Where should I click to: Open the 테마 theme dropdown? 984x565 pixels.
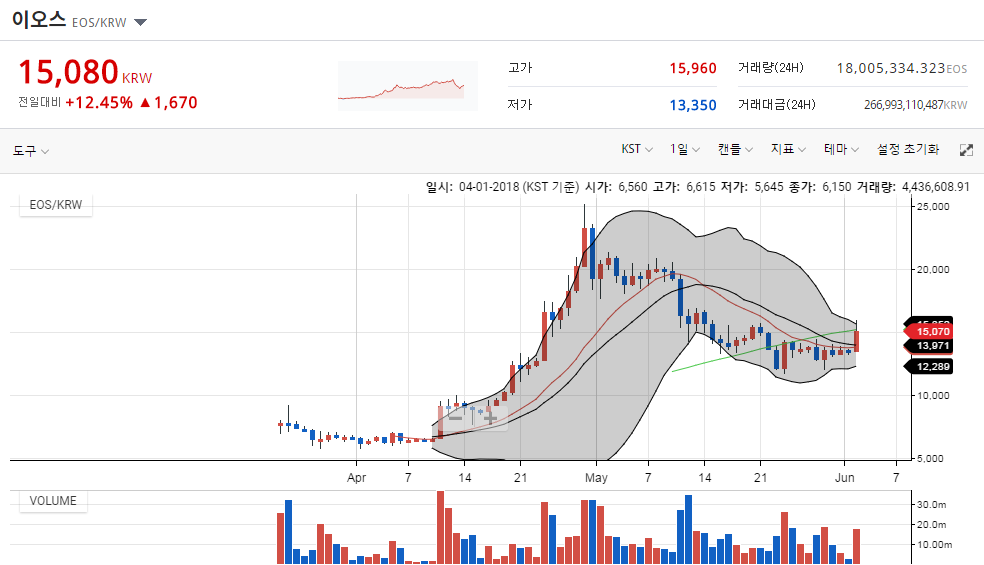842,149
